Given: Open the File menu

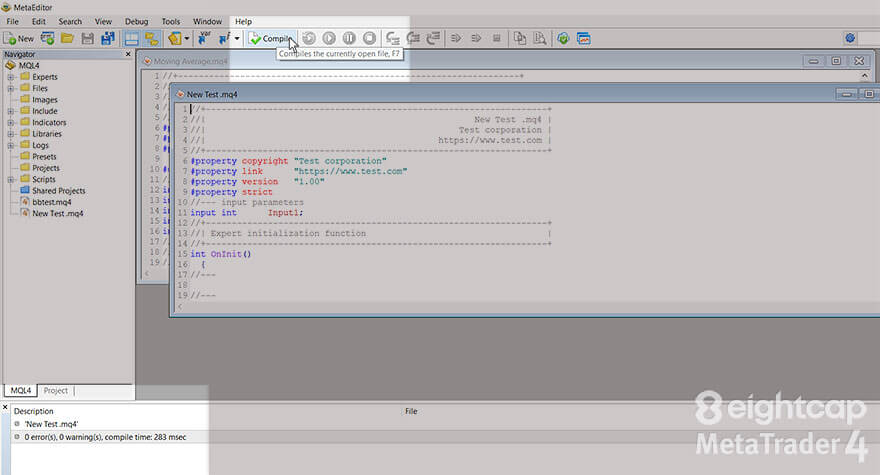Looking at the screenshot, I should [x=12, y=21].
